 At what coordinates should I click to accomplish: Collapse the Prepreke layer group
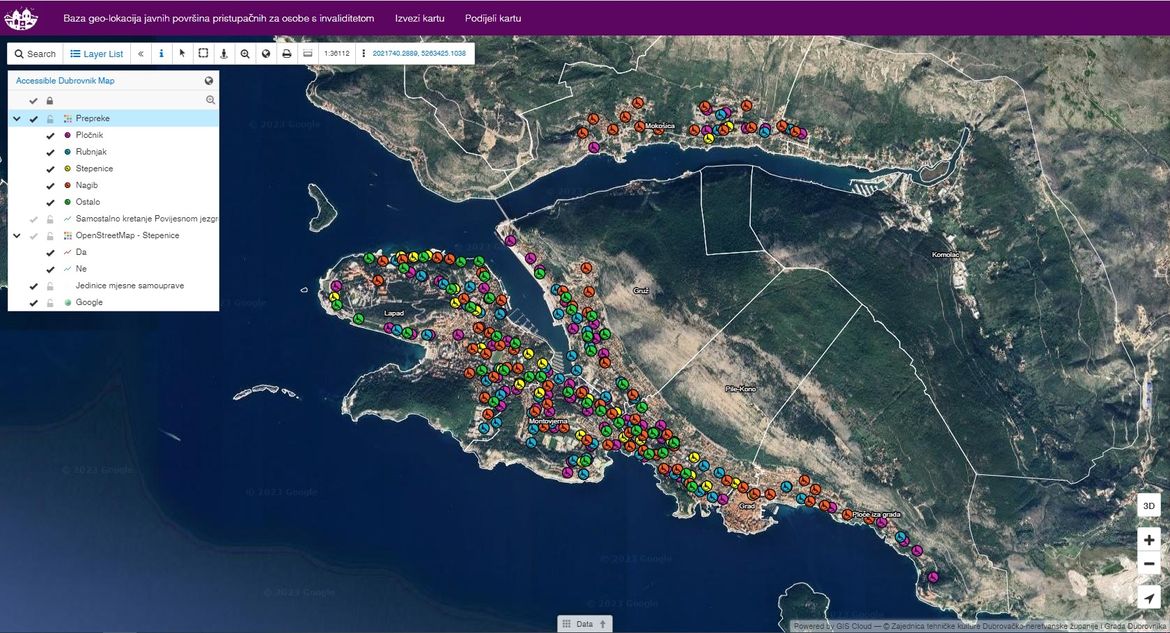(16, 118)
